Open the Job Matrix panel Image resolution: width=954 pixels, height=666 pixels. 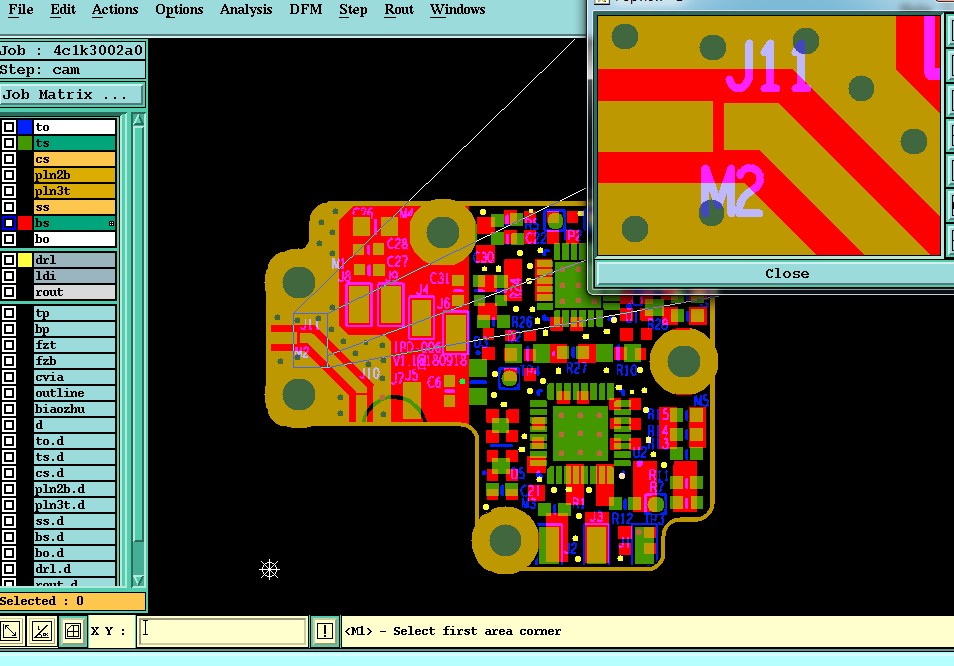click(x=72, y=94)
